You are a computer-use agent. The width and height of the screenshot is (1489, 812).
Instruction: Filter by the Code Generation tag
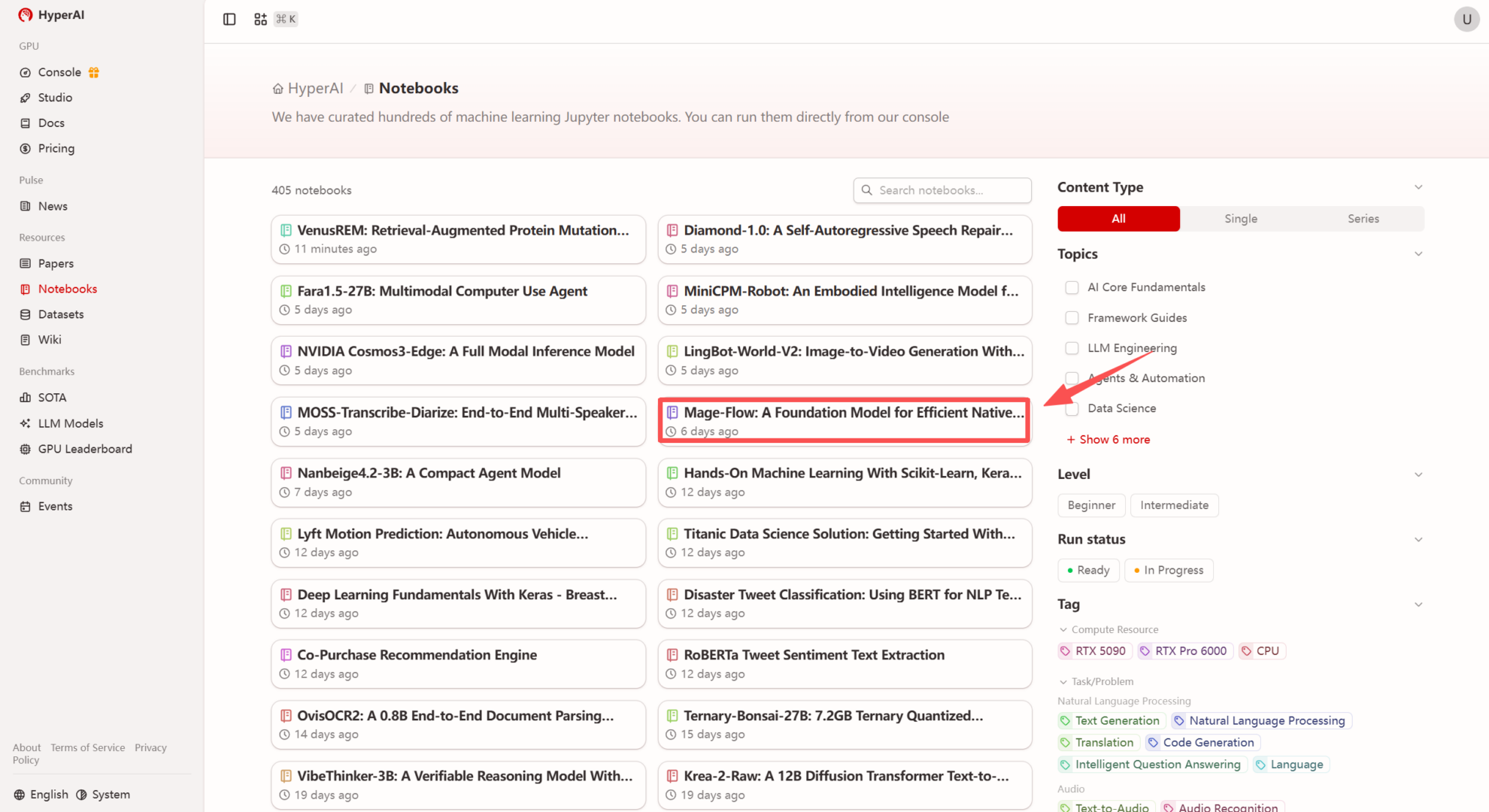pos(1202,743)
